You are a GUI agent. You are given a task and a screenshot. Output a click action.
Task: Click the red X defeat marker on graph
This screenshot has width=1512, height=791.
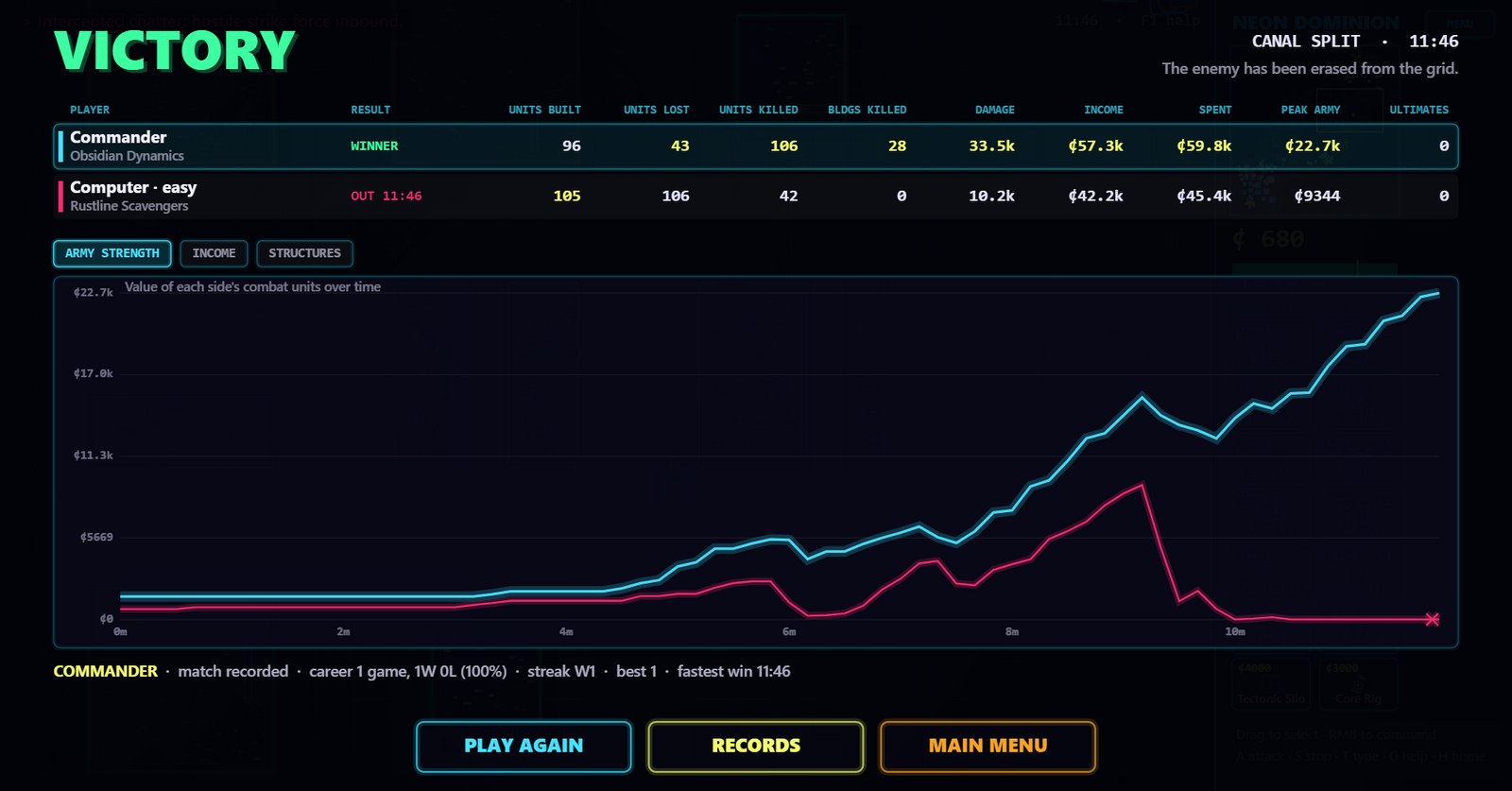pos(1433,619)
